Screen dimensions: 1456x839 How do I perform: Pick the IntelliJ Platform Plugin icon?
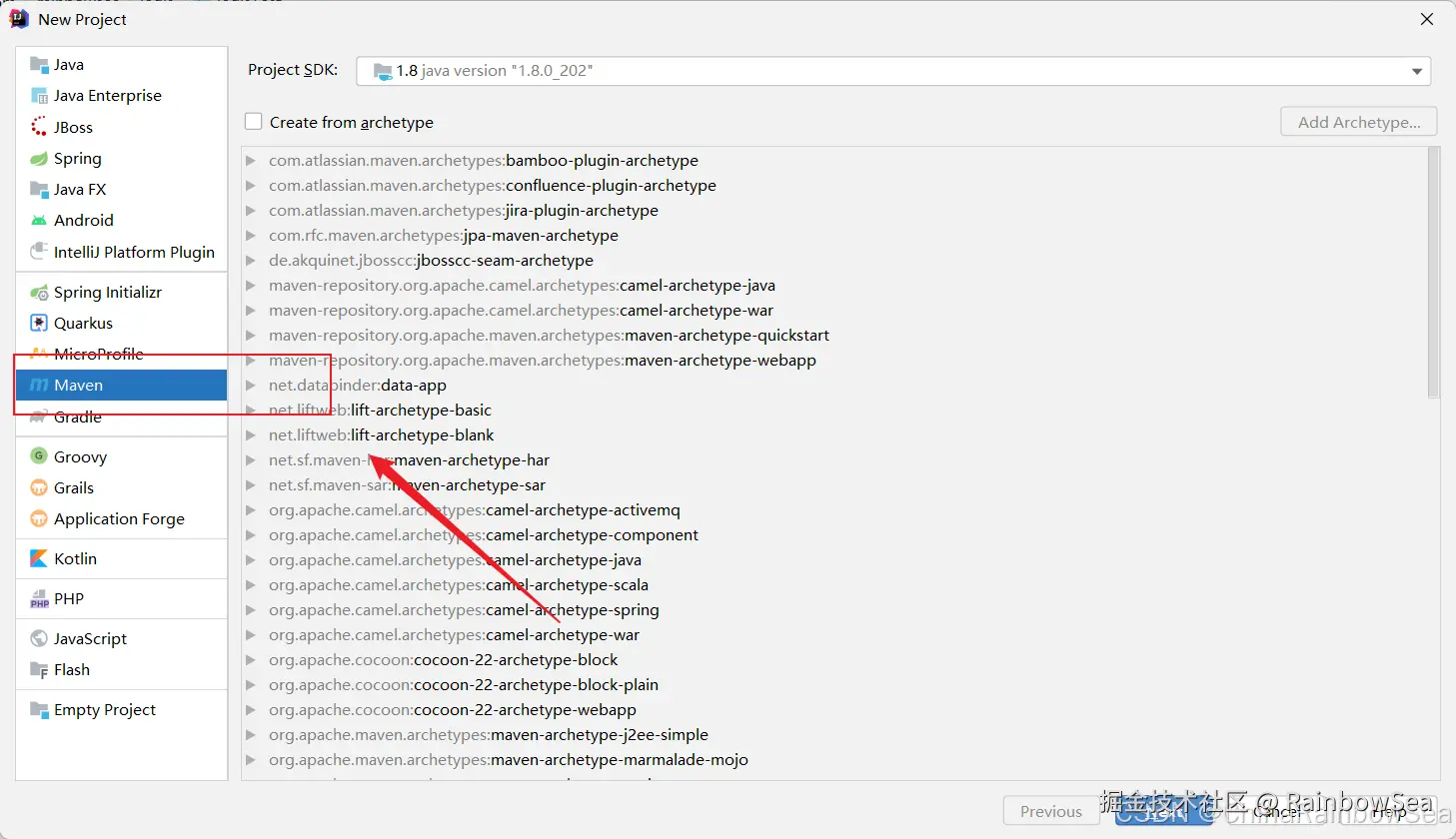pyautogui.click(x=39, y=252)
